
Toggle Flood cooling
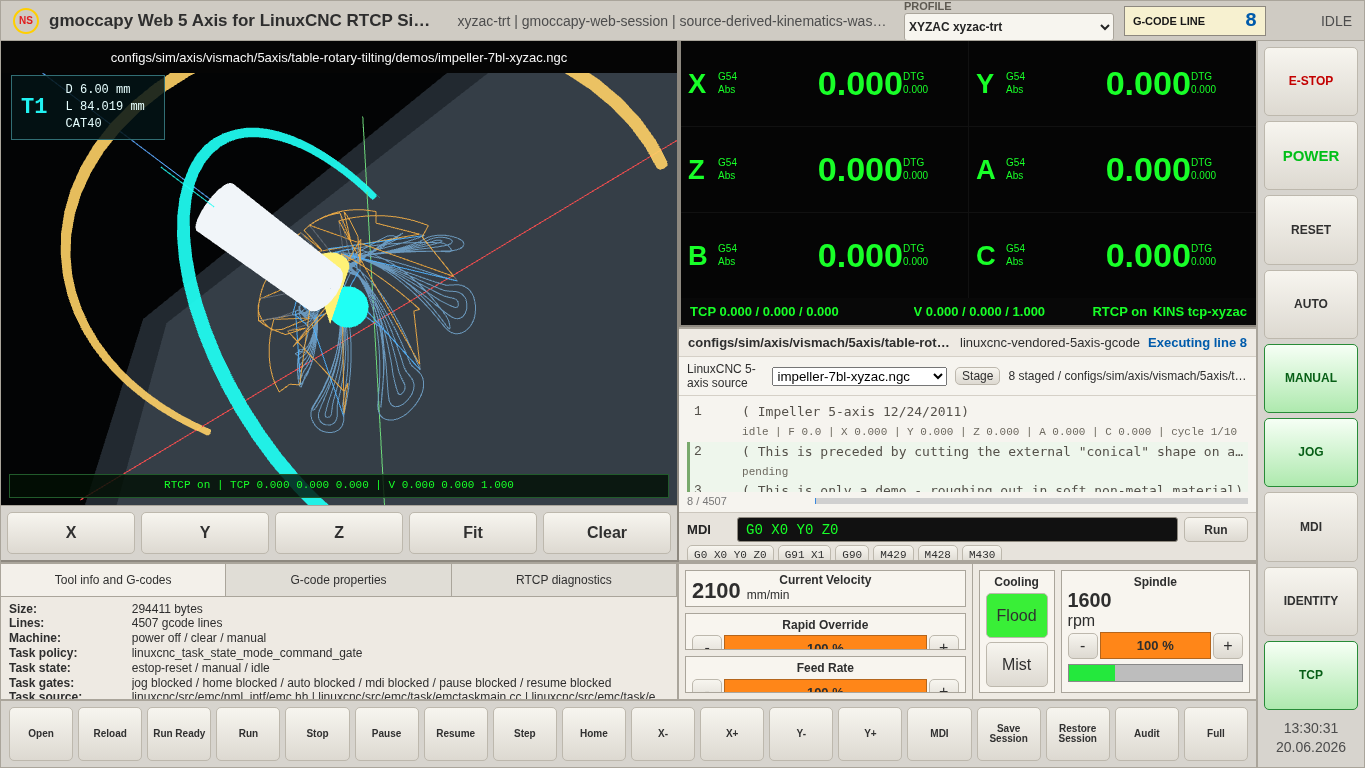point(1016,616)
